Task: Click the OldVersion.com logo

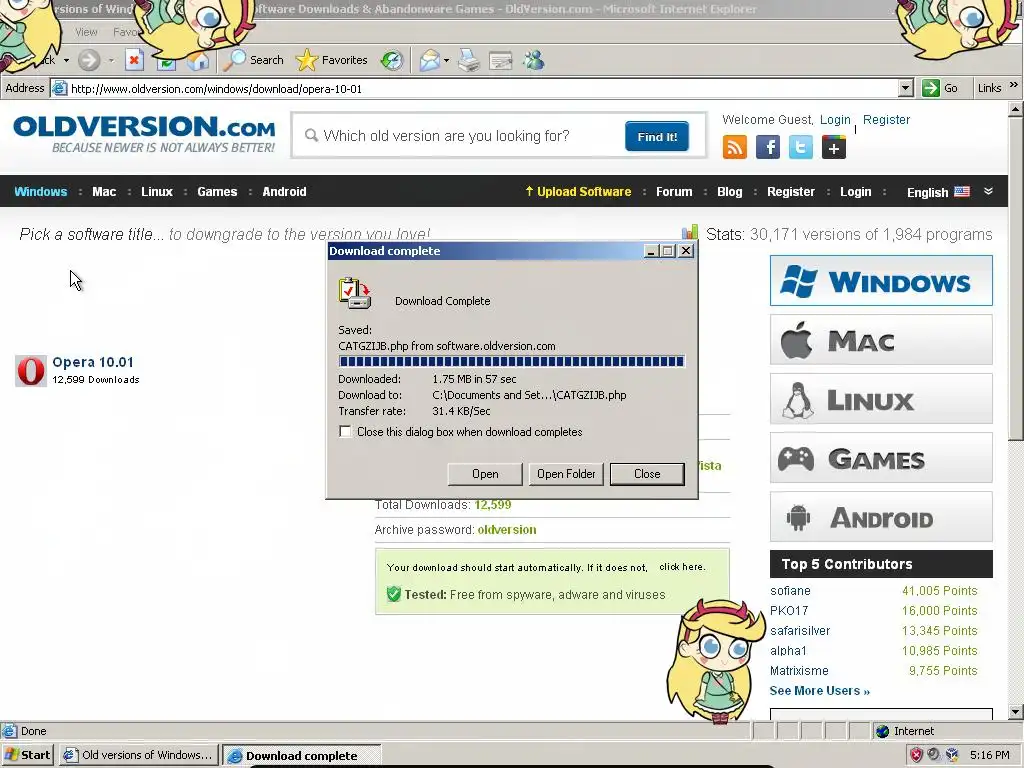Action: (x=144, y=135)
